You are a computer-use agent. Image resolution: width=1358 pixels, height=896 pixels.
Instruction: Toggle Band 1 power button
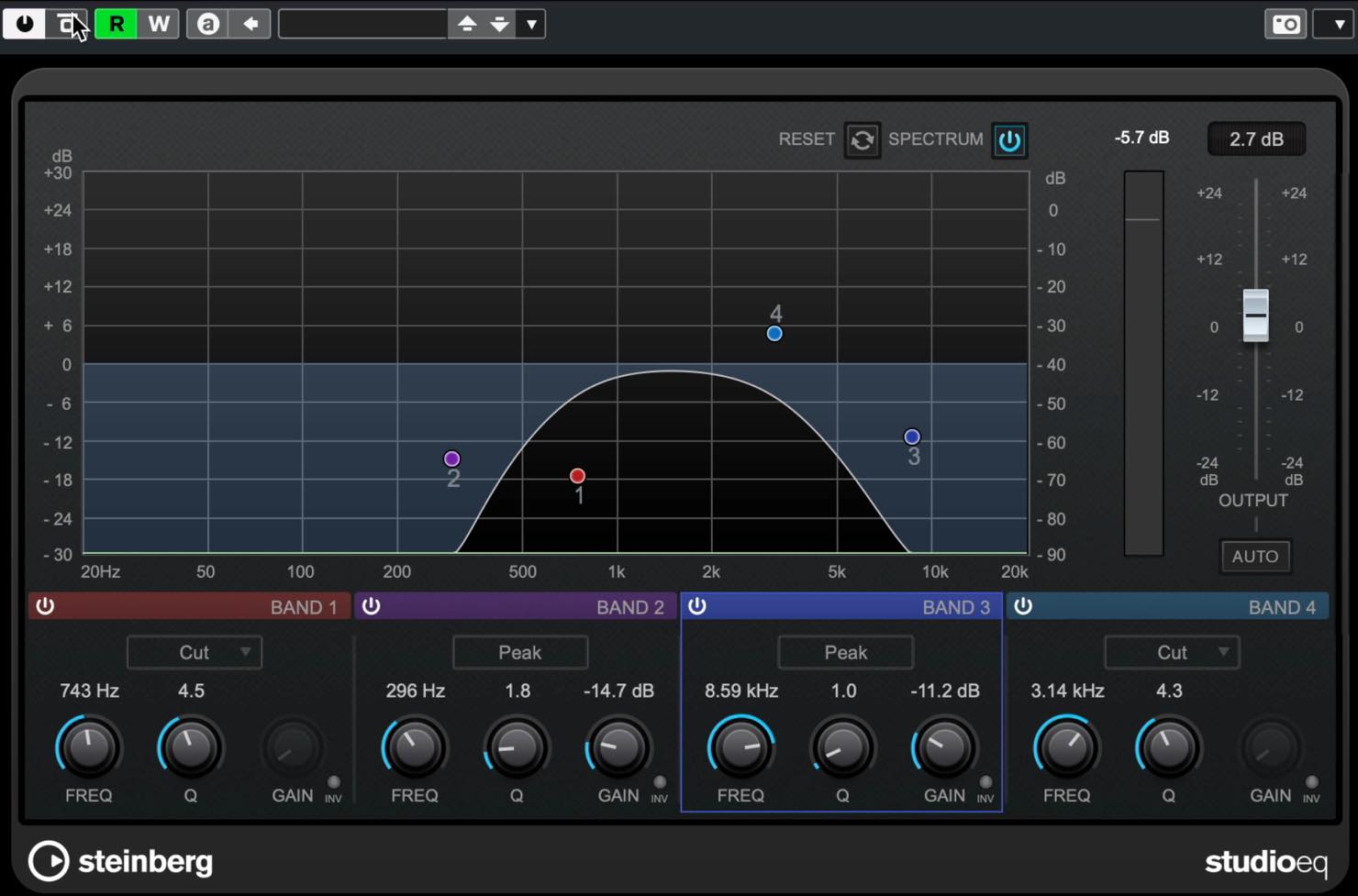[x=45, y=606]
